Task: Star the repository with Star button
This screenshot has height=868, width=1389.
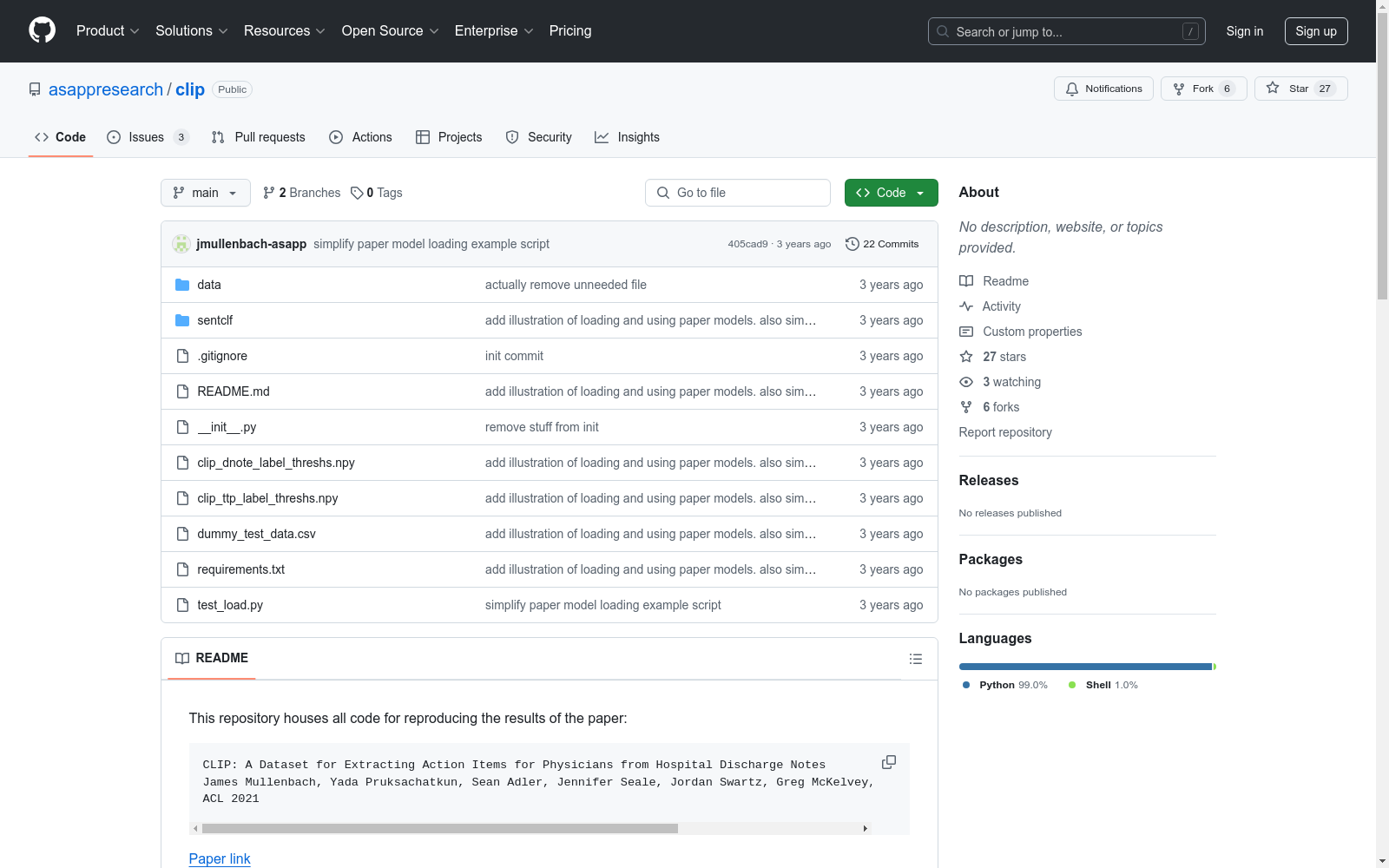Action: (1301, 89)
